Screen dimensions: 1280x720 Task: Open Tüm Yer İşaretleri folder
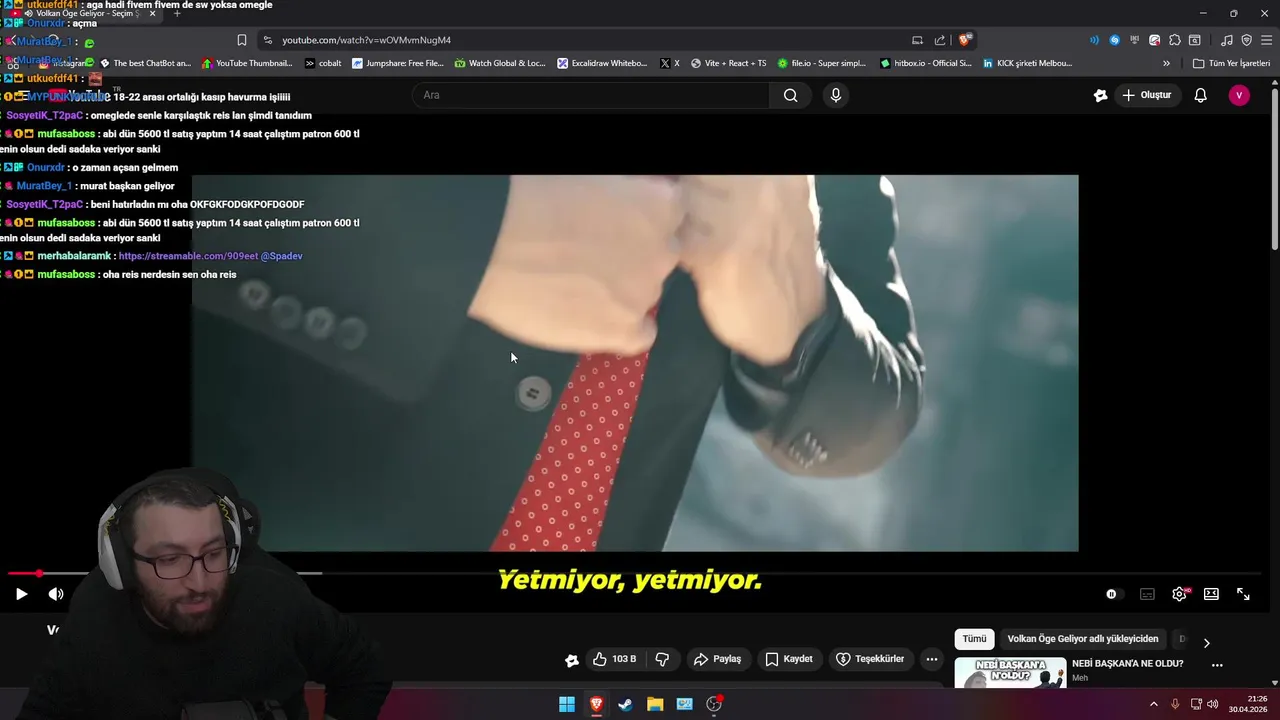click(x=1231, y=63)
